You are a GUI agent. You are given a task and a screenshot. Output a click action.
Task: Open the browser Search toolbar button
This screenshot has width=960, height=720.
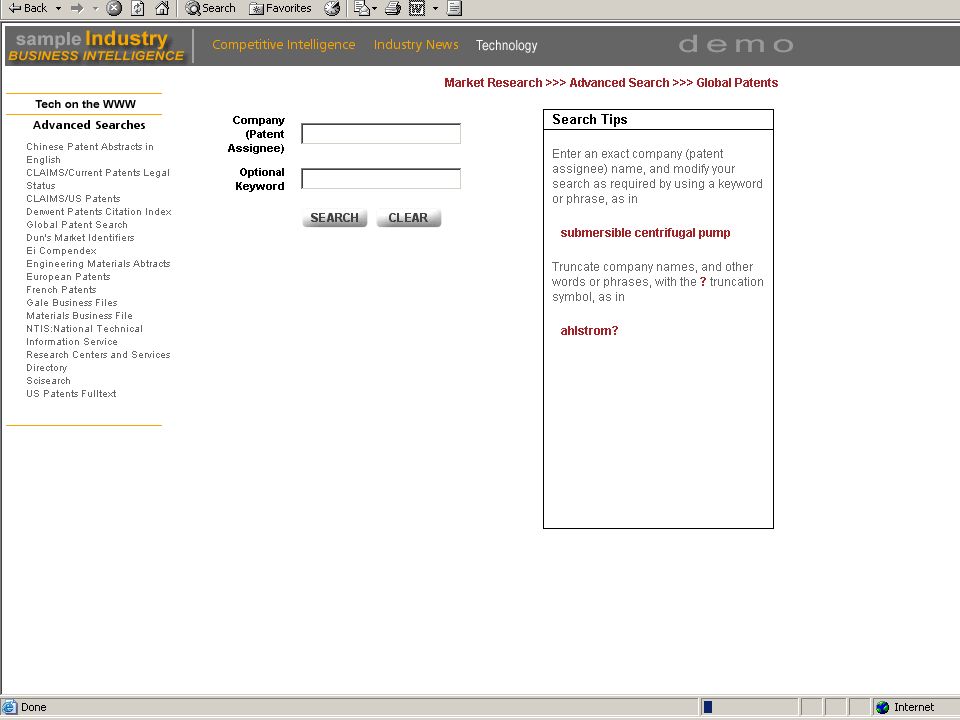[211, 8]
